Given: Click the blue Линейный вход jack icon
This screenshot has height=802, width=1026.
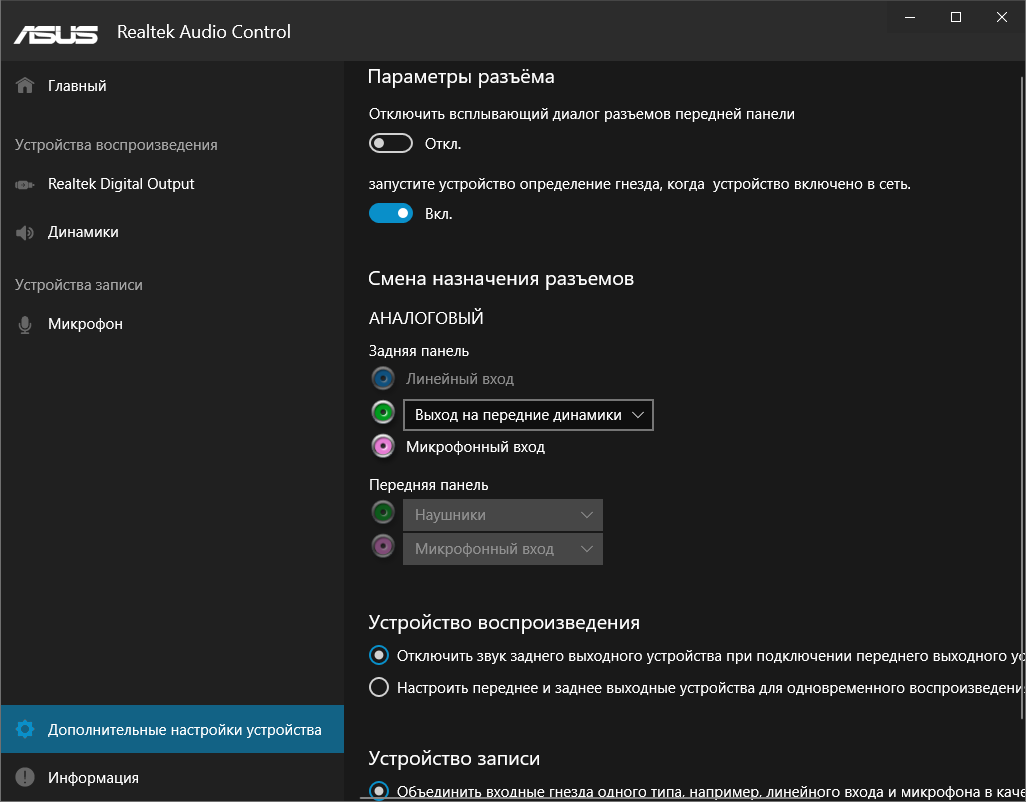Looking at the screenshot, I should click(383, 378).
